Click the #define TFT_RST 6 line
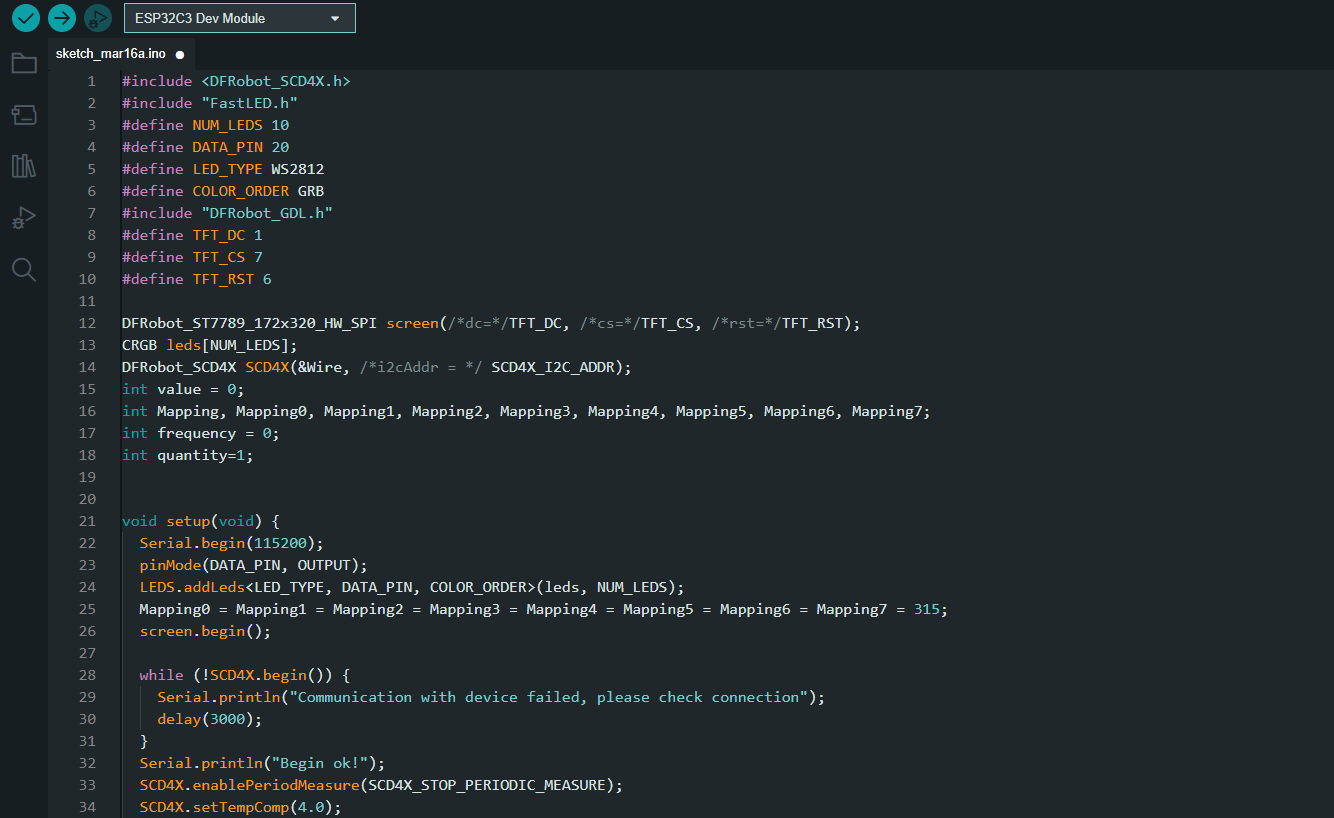The width and height of the screenshot is (1334, 818). click(196, 279)
